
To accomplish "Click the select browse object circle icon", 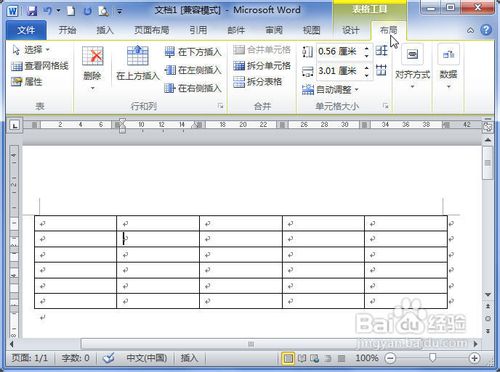I will (x=488, y=319).
